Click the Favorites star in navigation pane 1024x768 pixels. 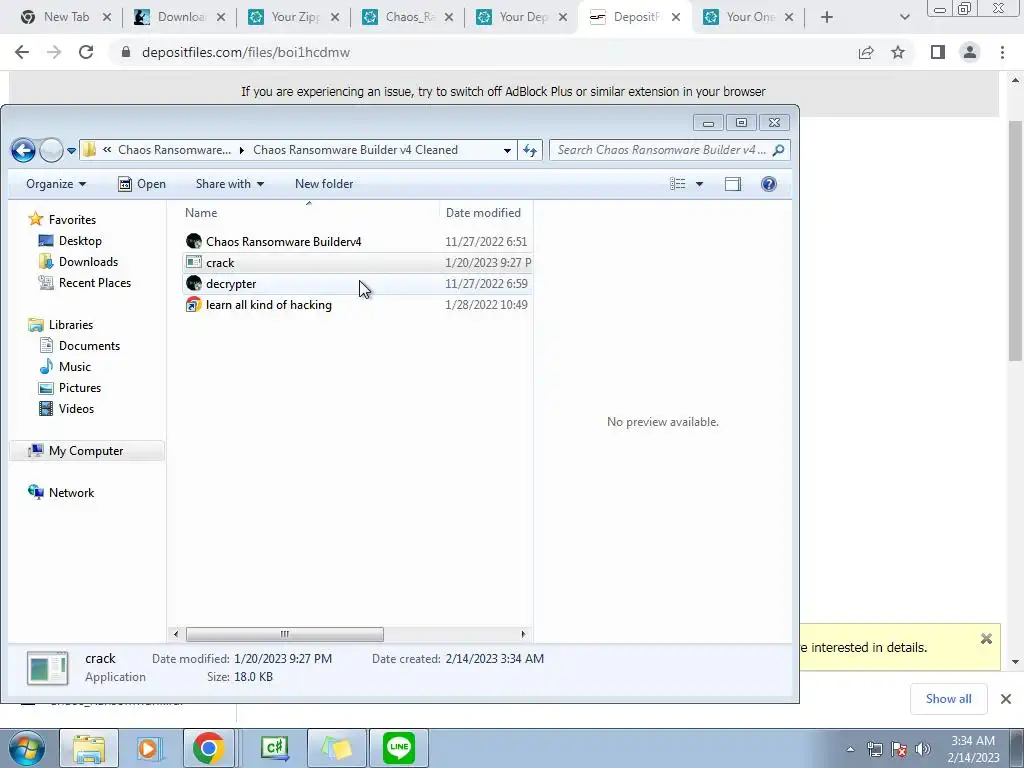(x=36, y=219)
